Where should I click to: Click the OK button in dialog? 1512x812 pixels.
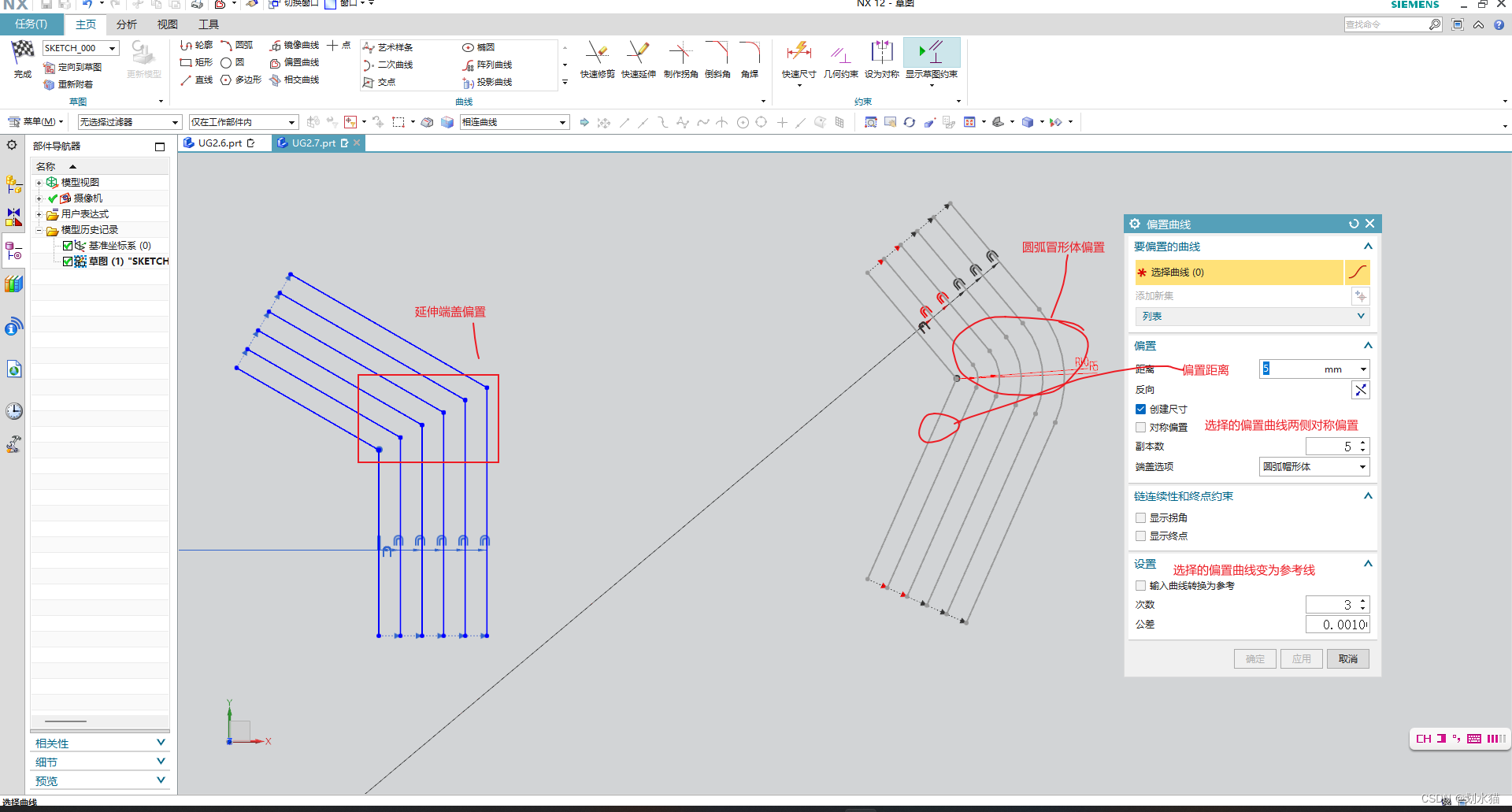1255,658
